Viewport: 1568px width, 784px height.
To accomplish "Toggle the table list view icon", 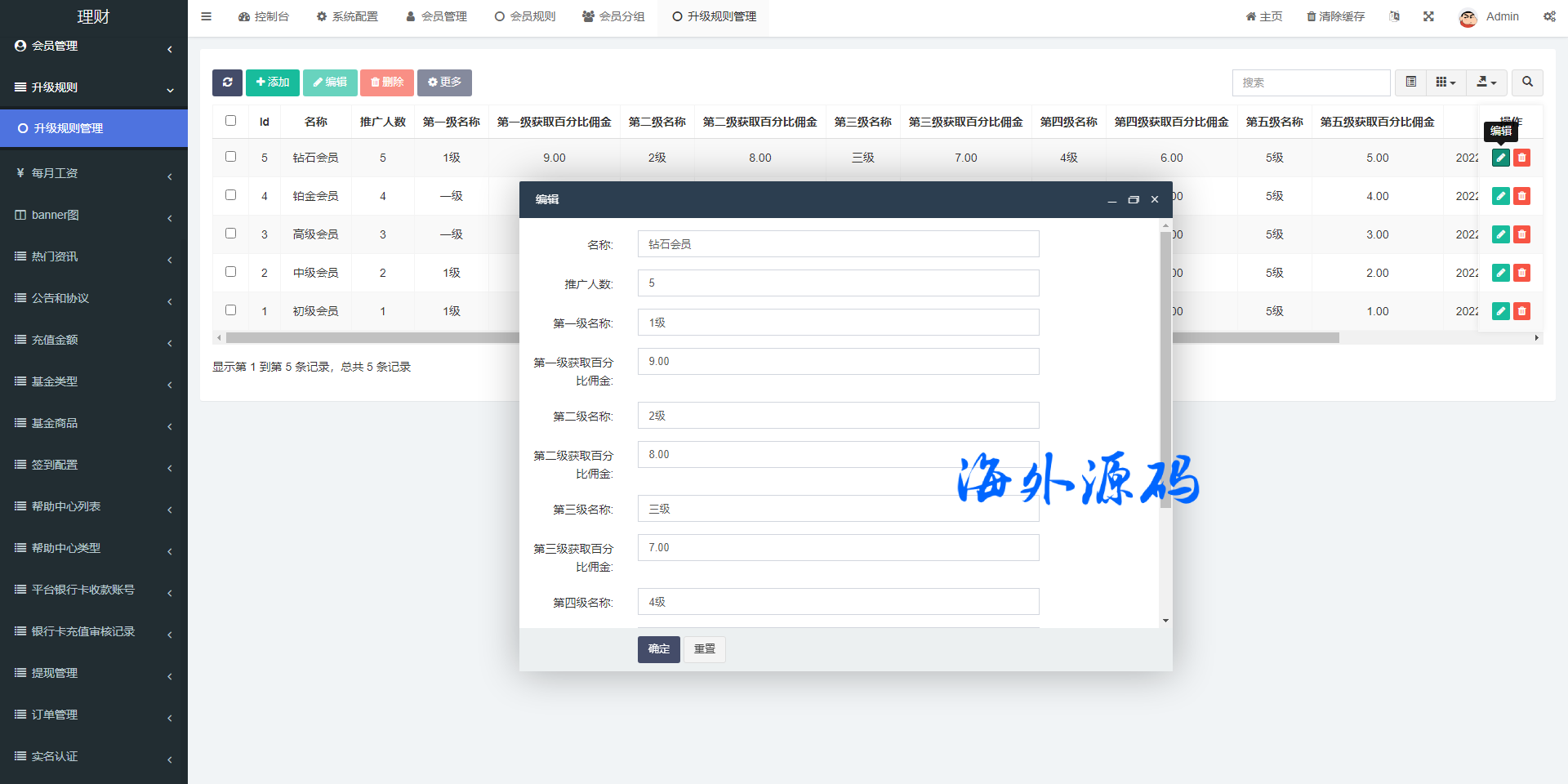I will [x=1410, y=82].
